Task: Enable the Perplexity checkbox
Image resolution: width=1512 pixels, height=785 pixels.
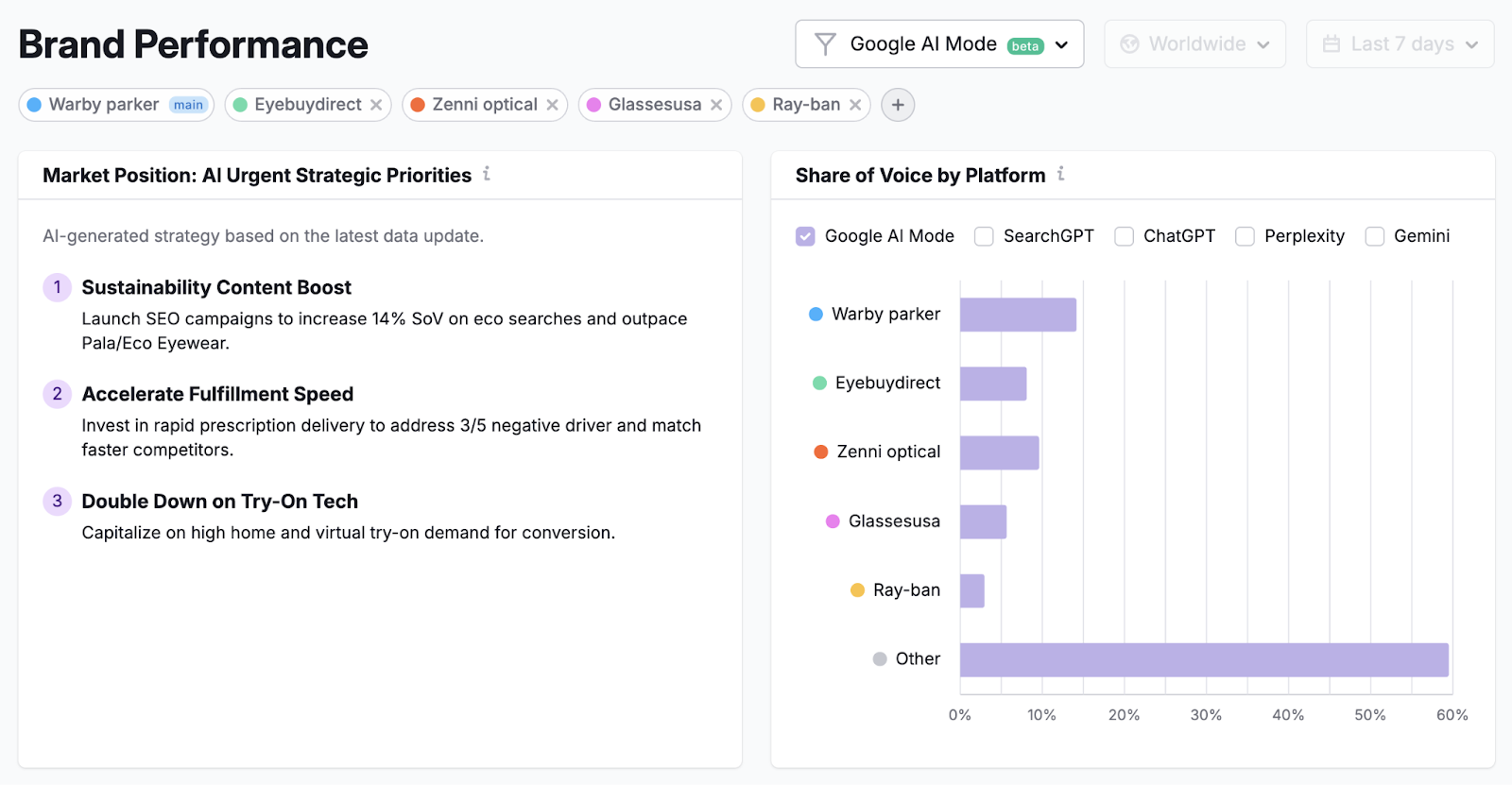Action: click(x=1246, y=236)
